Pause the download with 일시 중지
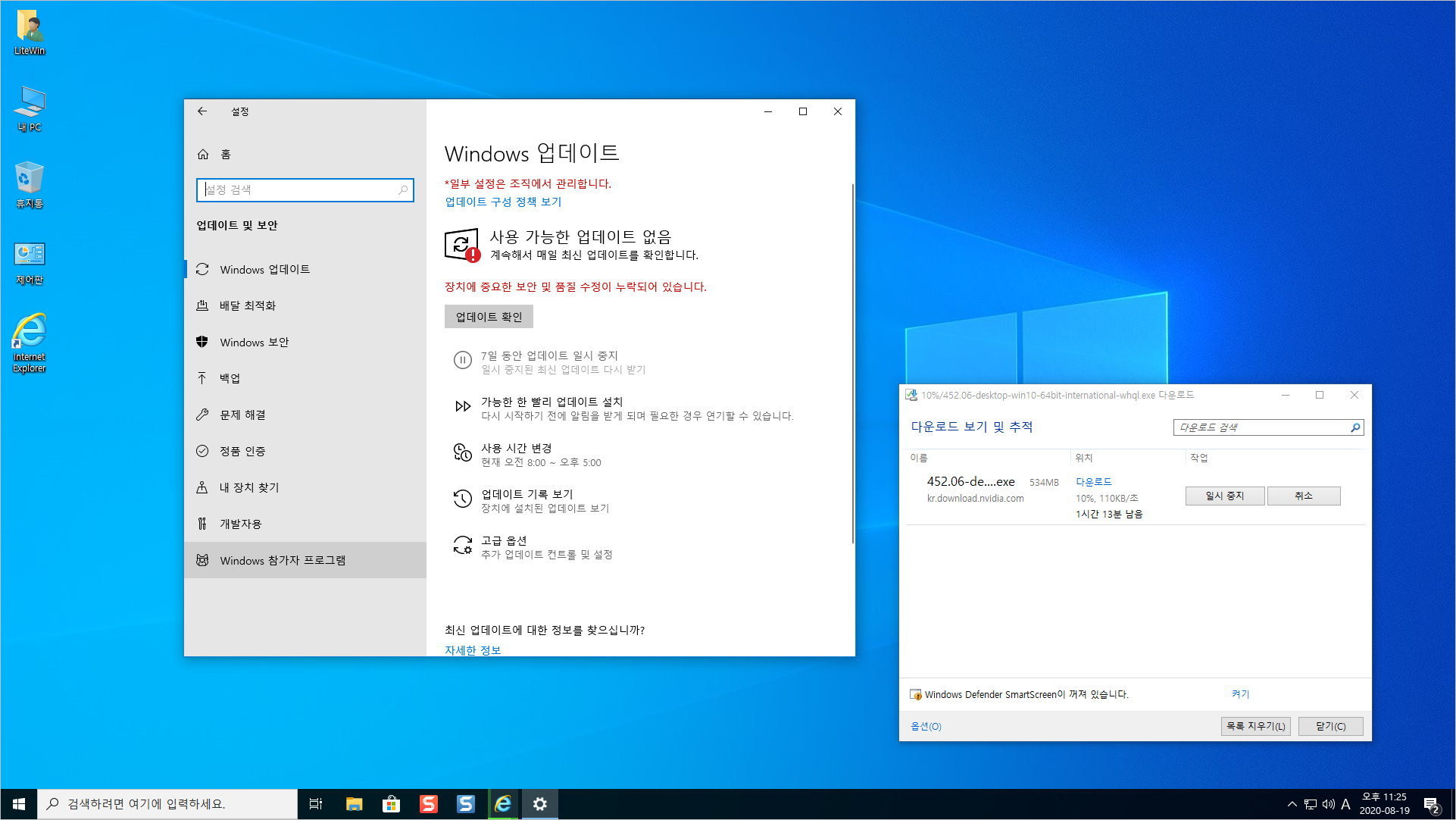This screenshot has width=1456, height=820. point(1225,496)
